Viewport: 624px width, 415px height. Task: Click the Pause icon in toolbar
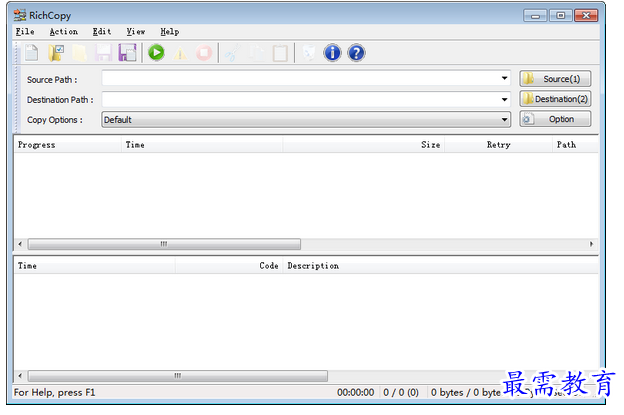click(x=181, y=53)
